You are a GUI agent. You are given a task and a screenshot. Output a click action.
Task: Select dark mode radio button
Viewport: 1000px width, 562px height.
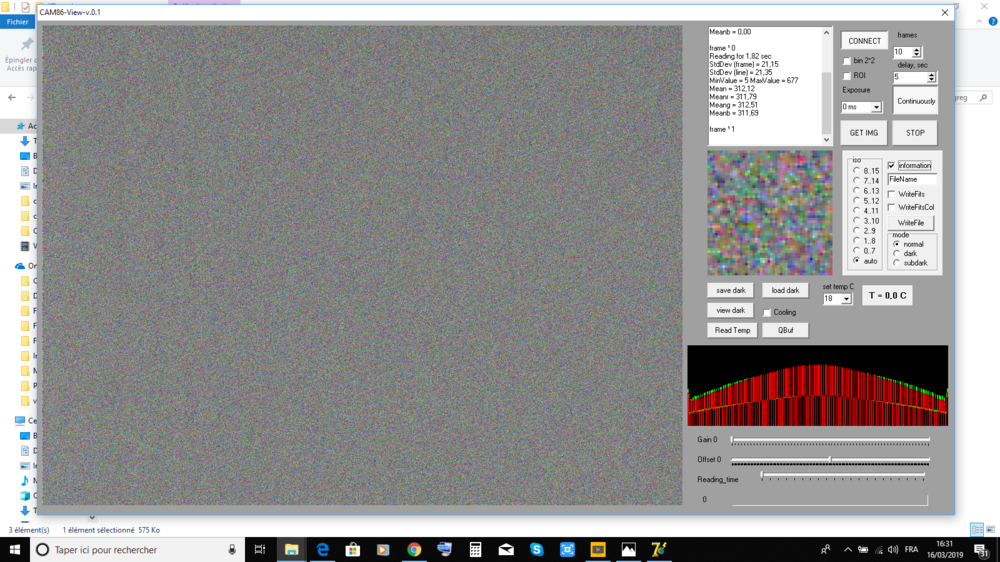point(897,253)
